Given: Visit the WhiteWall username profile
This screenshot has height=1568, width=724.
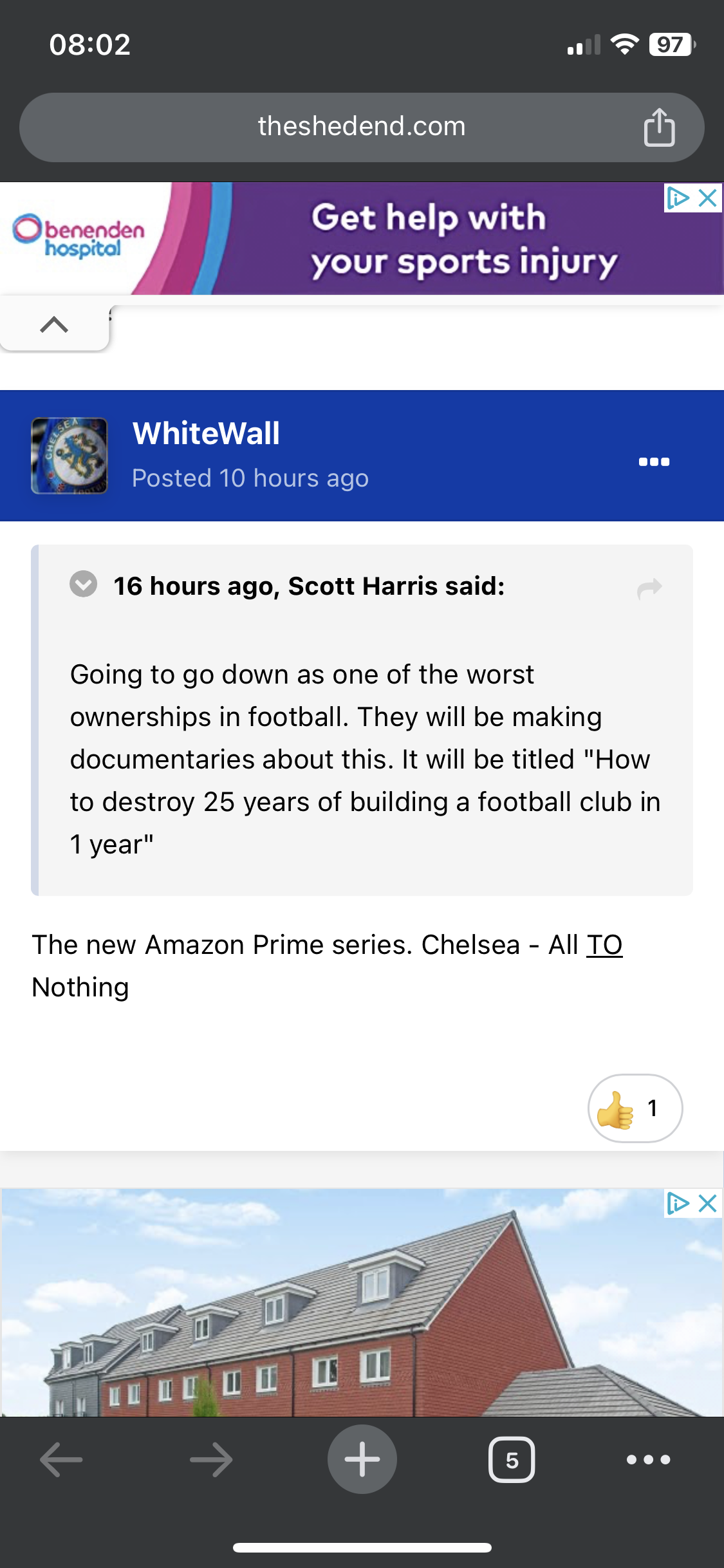Looking at the screenshot, I should point(206,433).
